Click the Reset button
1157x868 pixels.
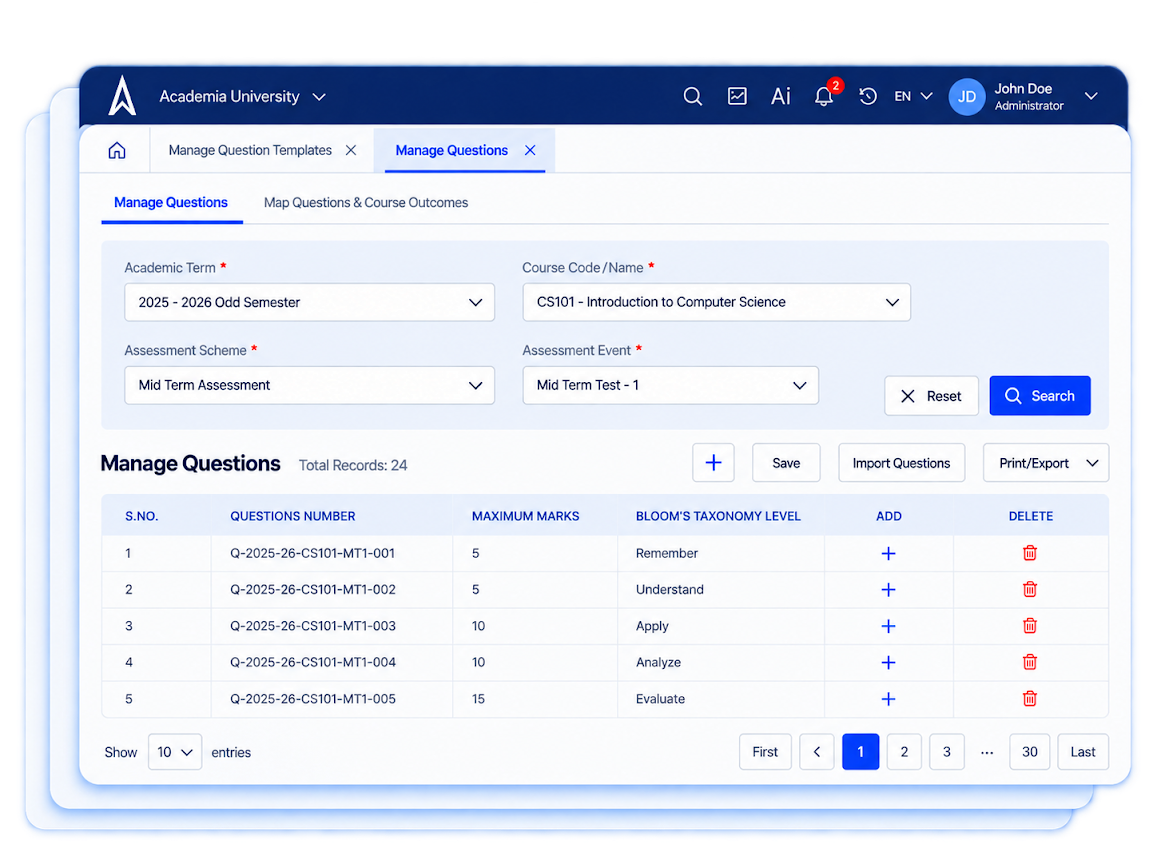(931, 396)
